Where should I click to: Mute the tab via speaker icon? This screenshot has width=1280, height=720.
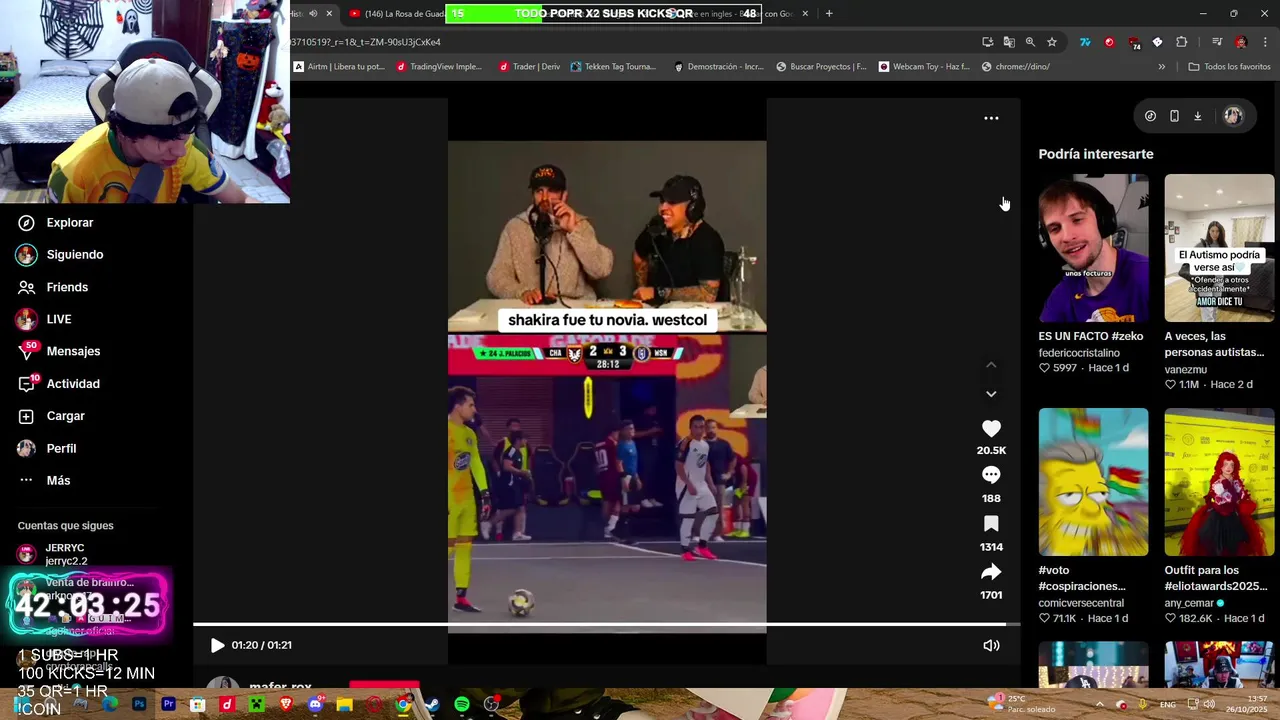point(313,14)
